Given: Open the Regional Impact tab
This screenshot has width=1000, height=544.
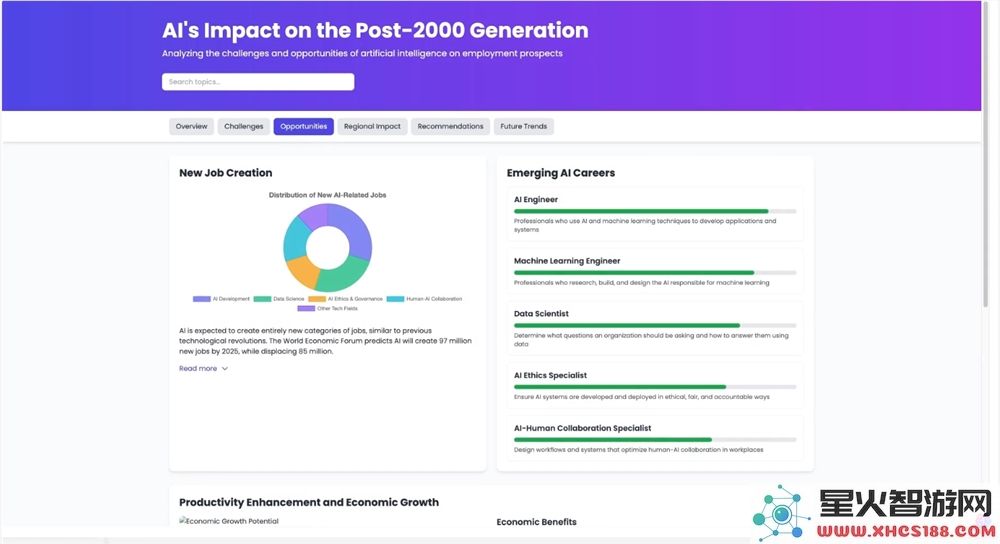Looking at the screenshot, I should pyautogui.click(x=372, y=126).
